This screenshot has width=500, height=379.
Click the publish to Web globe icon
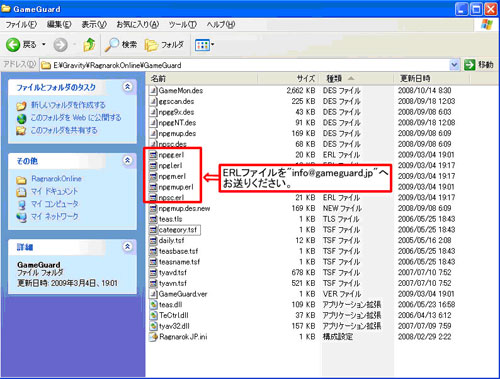pyautogui.click(x=21, y=118)
